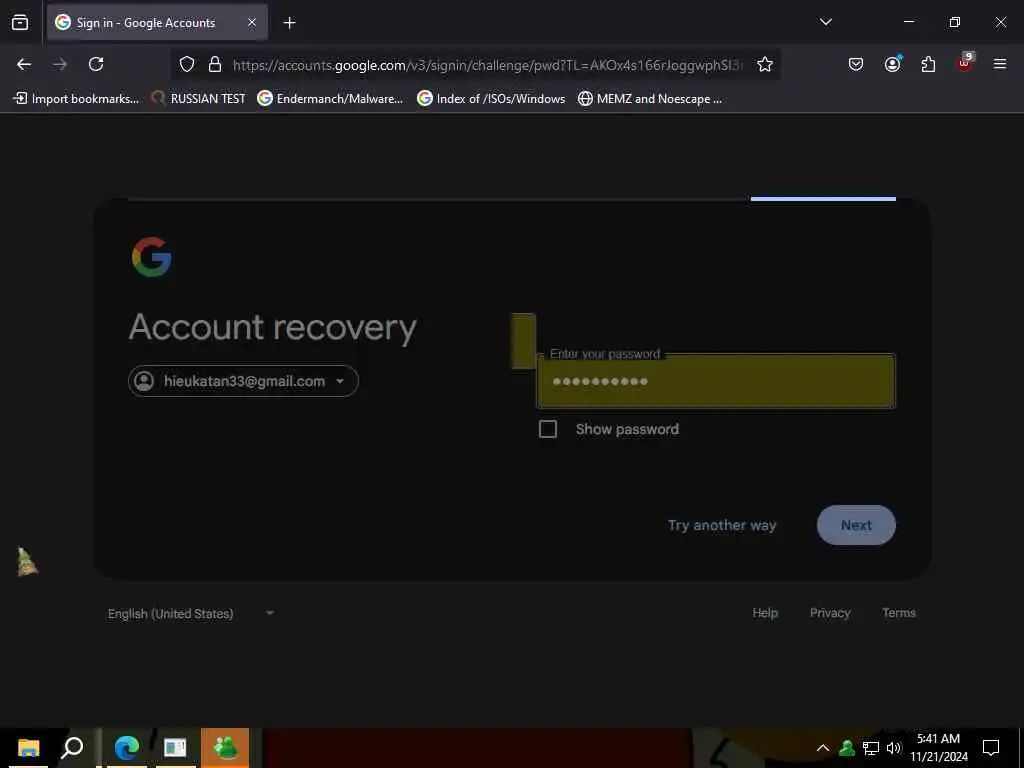Open the hieukatan33@gmail.com account switcher
This screenshot has height=768, width=1024.
[x=243, y=381]
